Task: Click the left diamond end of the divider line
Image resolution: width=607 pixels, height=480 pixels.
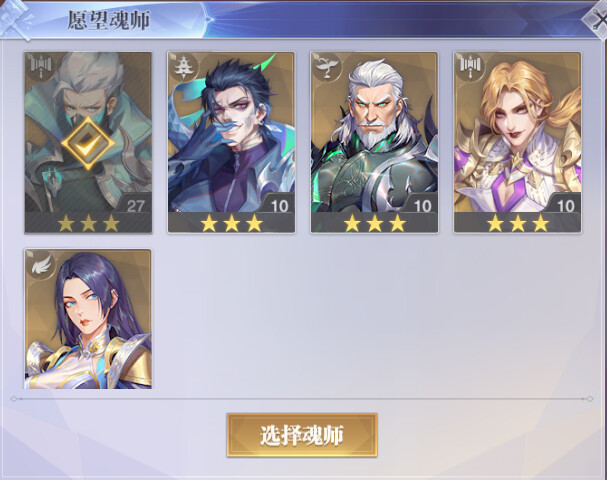Action: (14, 399)
